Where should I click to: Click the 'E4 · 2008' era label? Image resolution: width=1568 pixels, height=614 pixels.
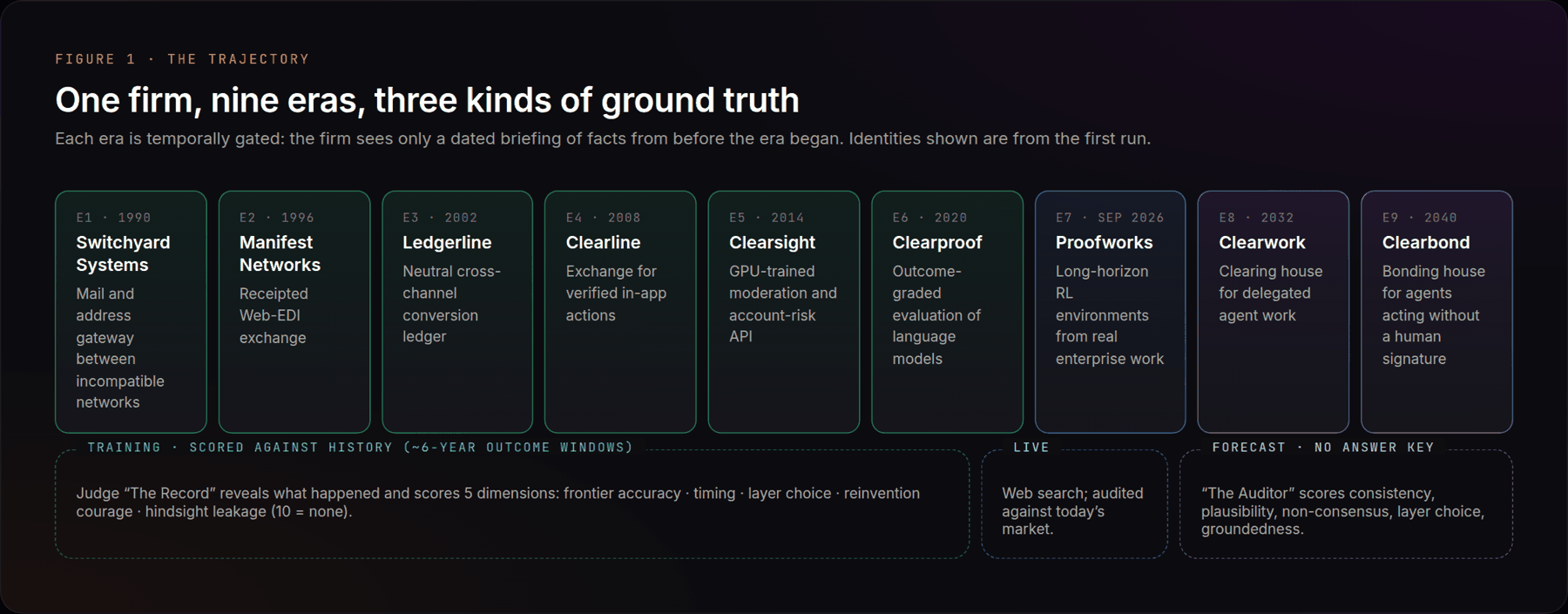[x=603, y=218]
